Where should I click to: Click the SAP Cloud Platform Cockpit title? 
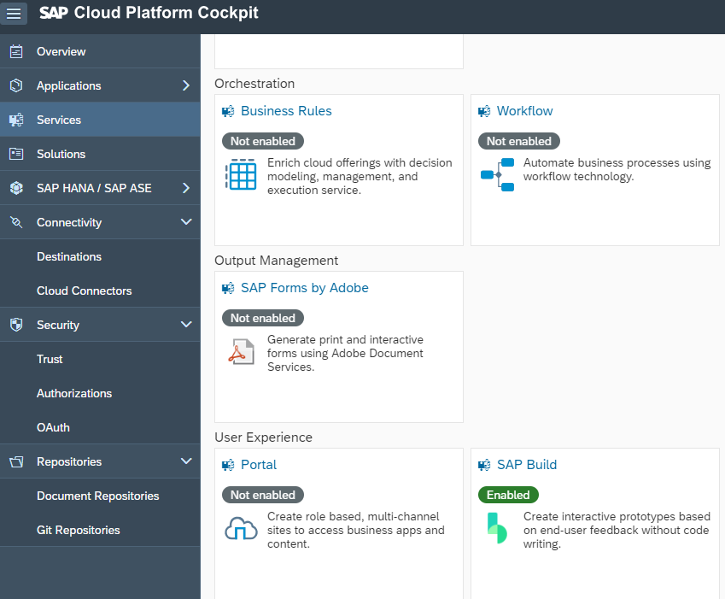[x=149, y=13]
